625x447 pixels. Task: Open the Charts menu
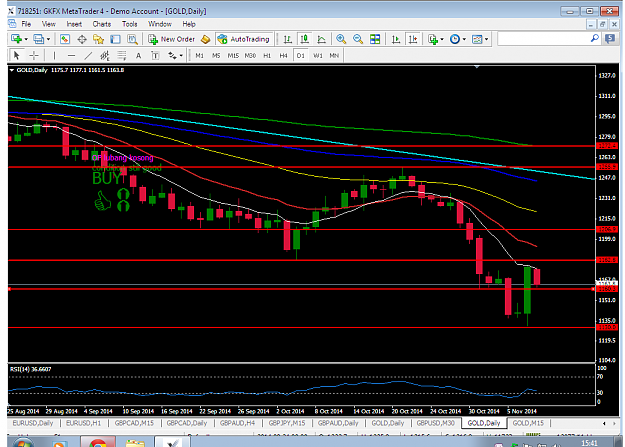click(102, 24)
